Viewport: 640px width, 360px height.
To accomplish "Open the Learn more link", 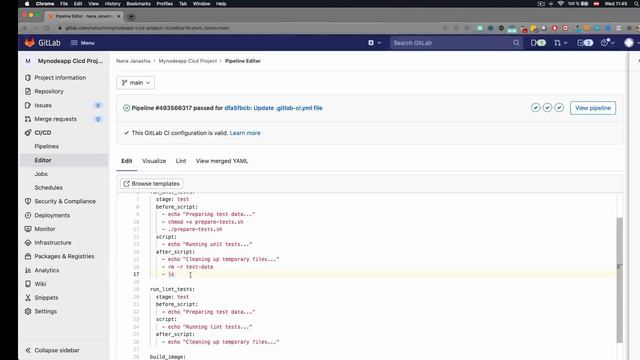I will [245, 133].
